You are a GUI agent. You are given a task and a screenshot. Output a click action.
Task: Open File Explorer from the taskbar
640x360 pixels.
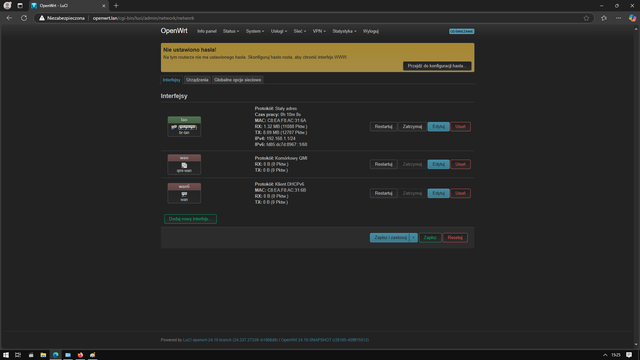coord(43,355)
